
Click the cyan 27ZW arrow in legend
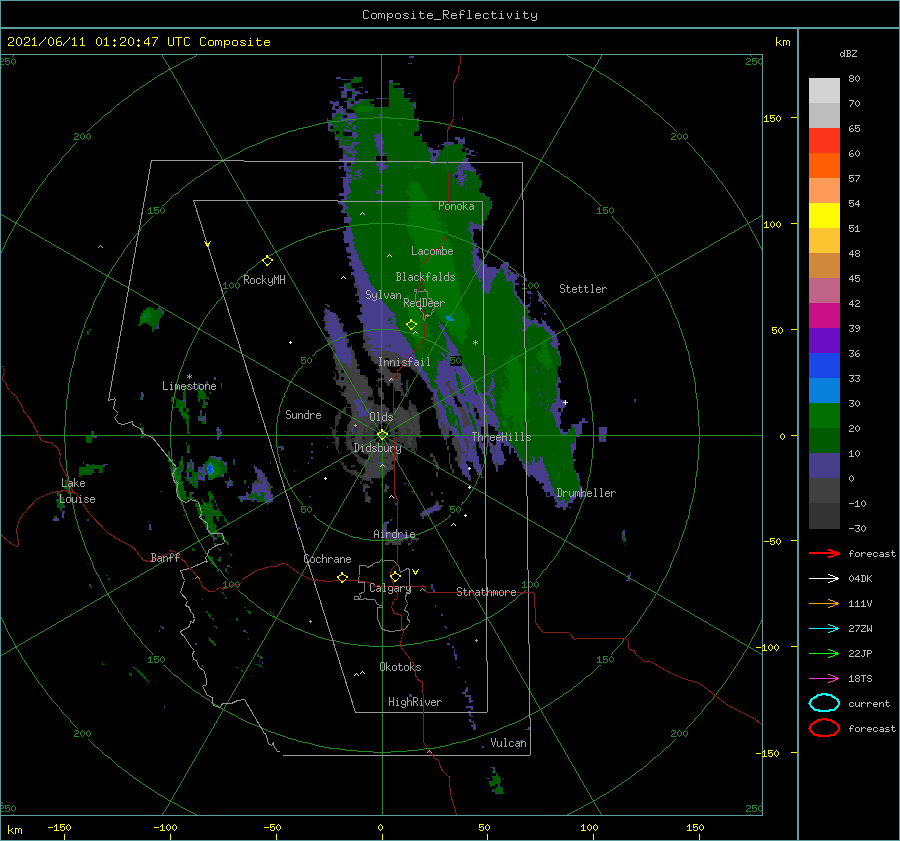[824, 629]
